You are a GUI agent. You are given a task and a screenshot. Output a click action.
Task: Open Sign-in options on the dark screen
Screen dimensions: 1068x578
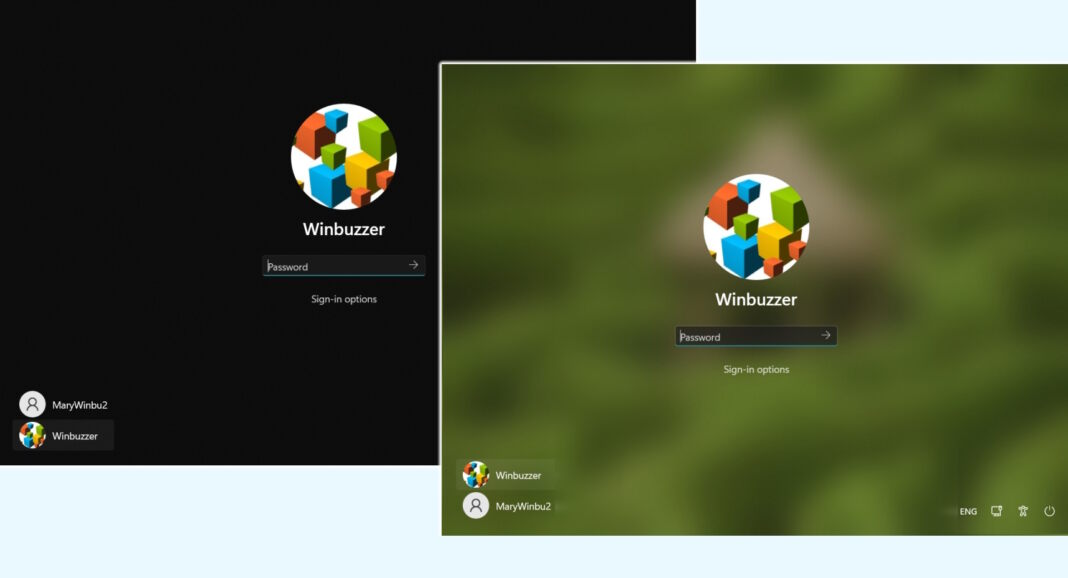click(x=344, y=299)
